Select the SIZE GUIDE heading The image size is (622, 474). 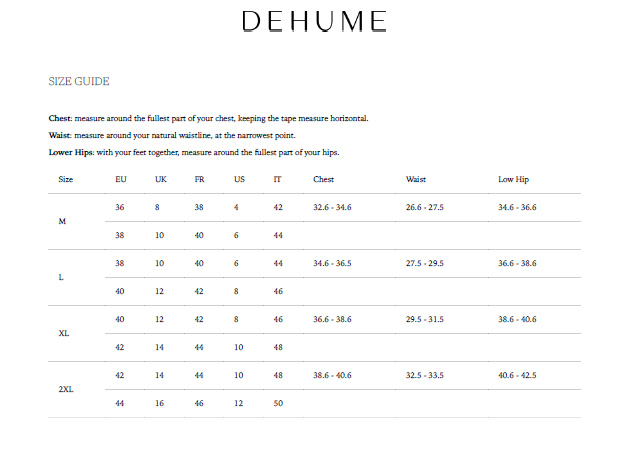click(x=79, y=81)
